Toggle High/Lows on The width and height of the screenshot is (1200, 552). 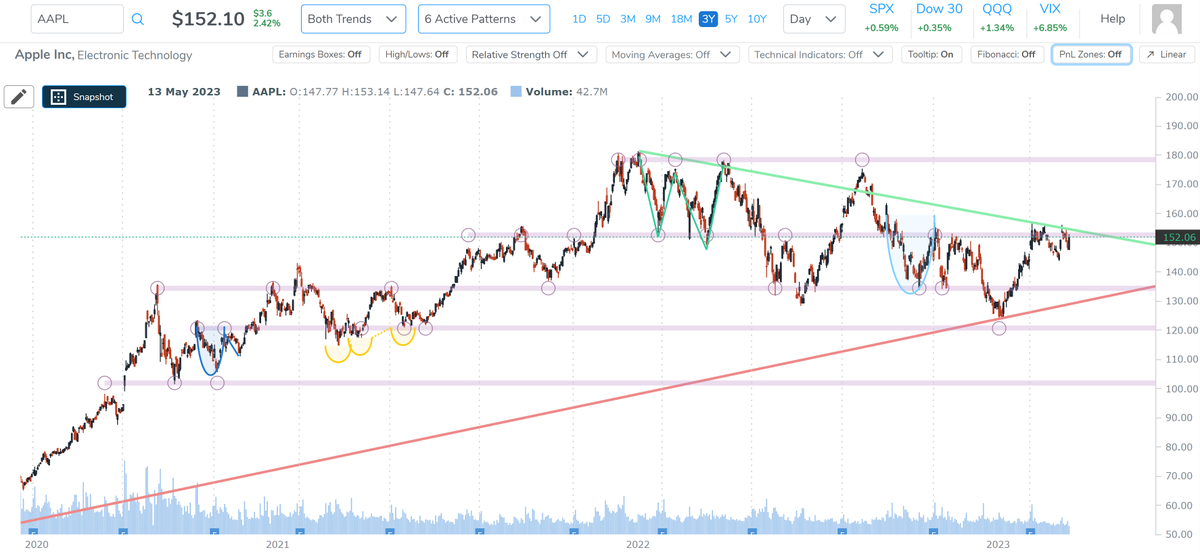click(x=417, y=55)
